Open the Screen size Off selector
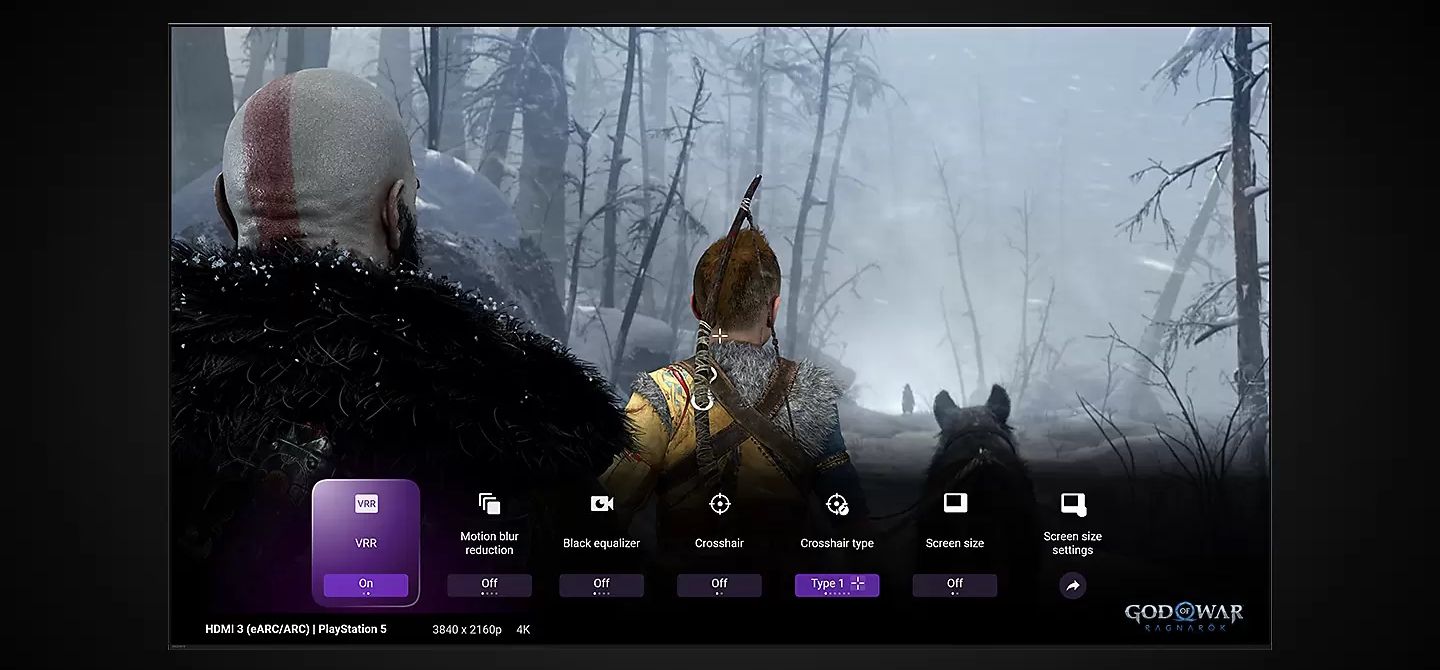The width and height of the screenshot is (1440, 670). point(954,584)
